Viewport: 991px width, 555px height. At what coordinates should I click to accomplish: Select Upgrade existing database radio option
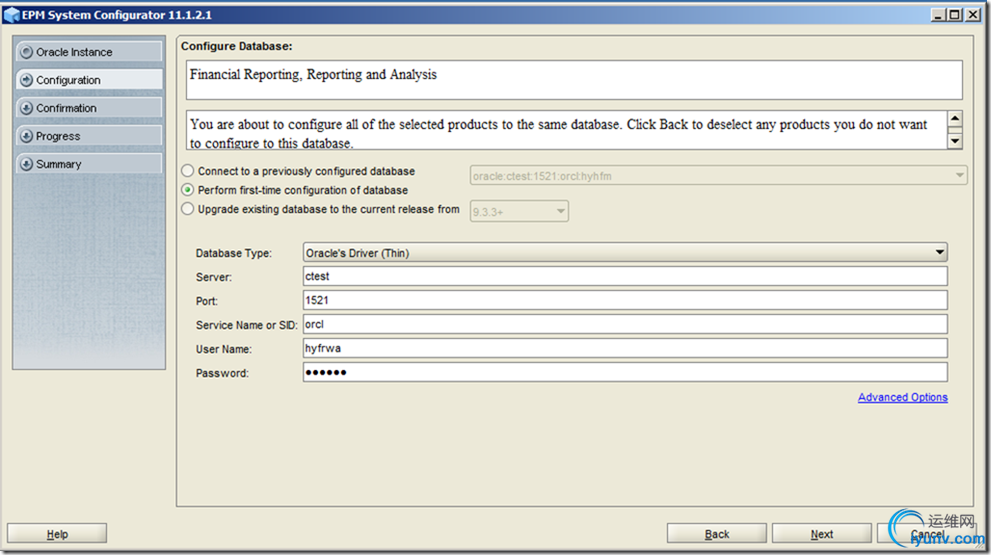pos(188,209)
